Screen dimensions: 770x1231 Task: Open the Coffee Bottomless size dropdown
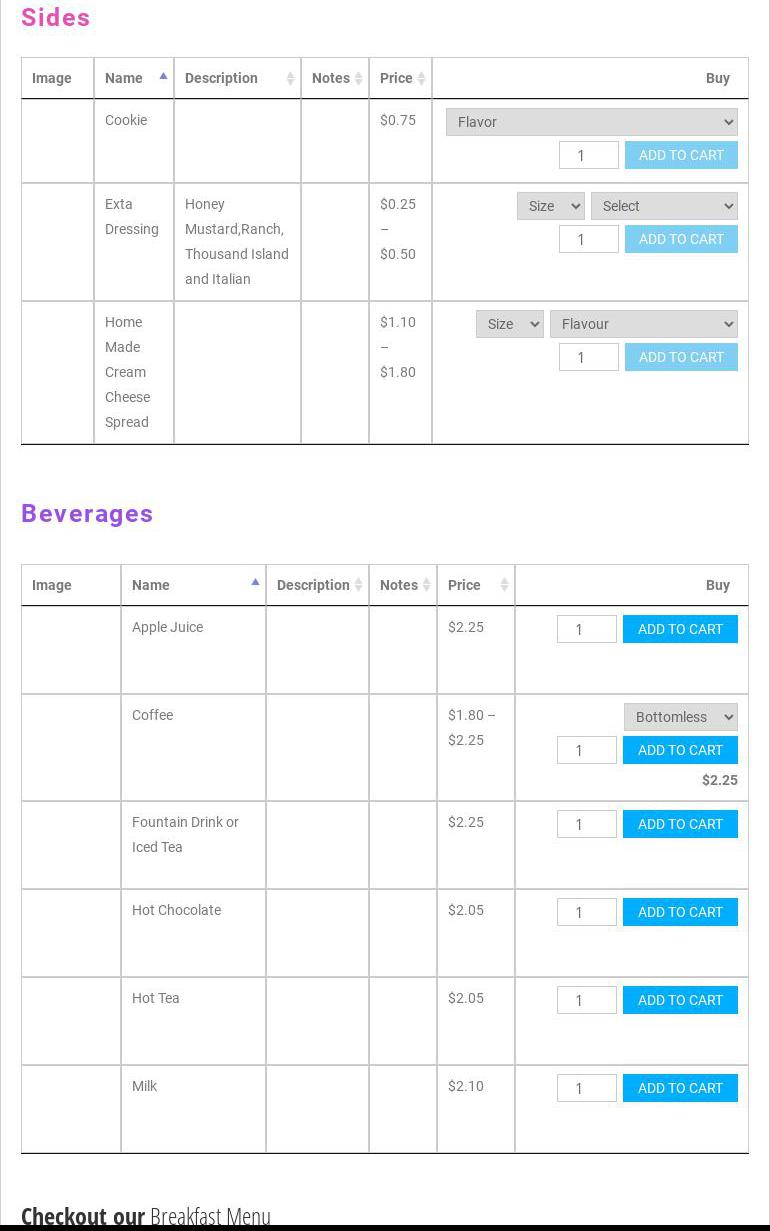pyautogui.click(x=680, y=717)
